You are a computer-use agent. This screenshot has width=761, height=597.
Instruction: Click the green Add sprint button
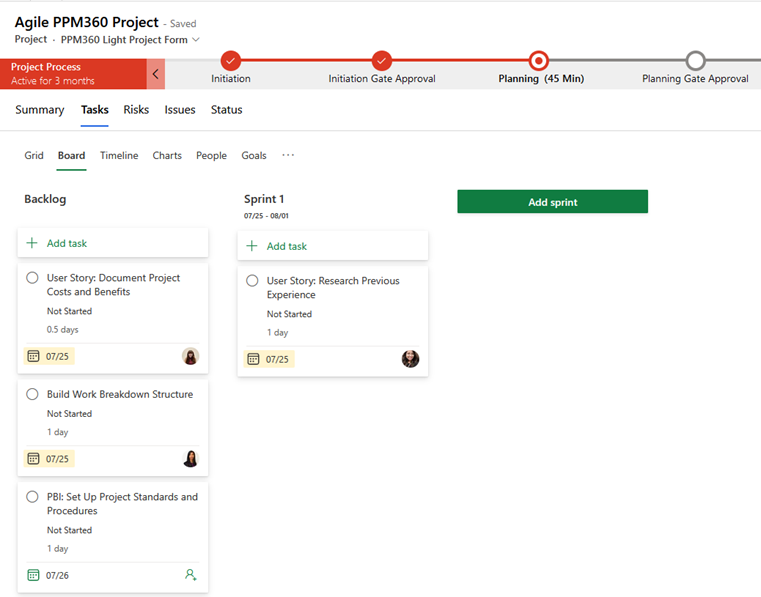point(552,202)
